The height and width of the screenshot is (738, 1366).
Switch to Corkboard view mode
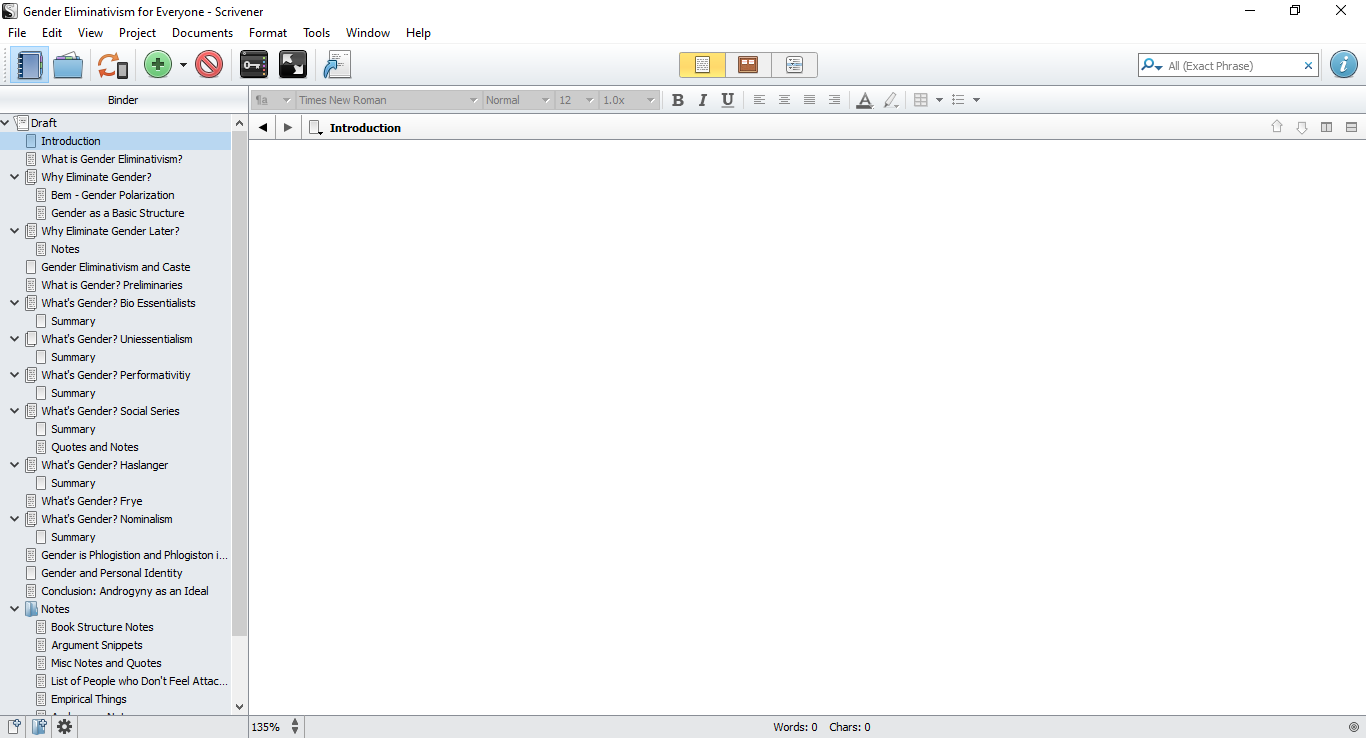coord(748,65)
